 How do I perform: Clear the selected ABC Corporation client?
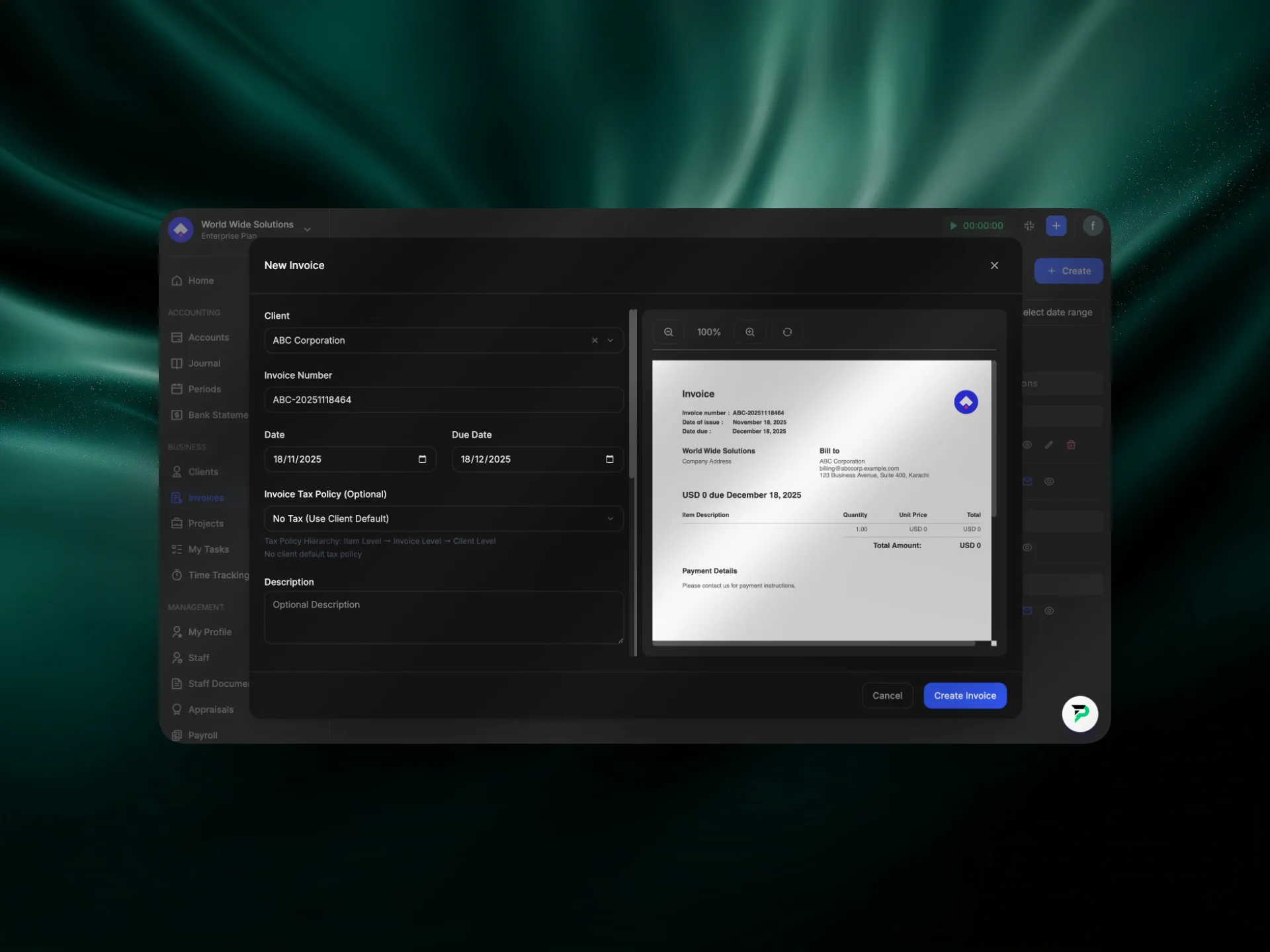(x=594, y=340)
